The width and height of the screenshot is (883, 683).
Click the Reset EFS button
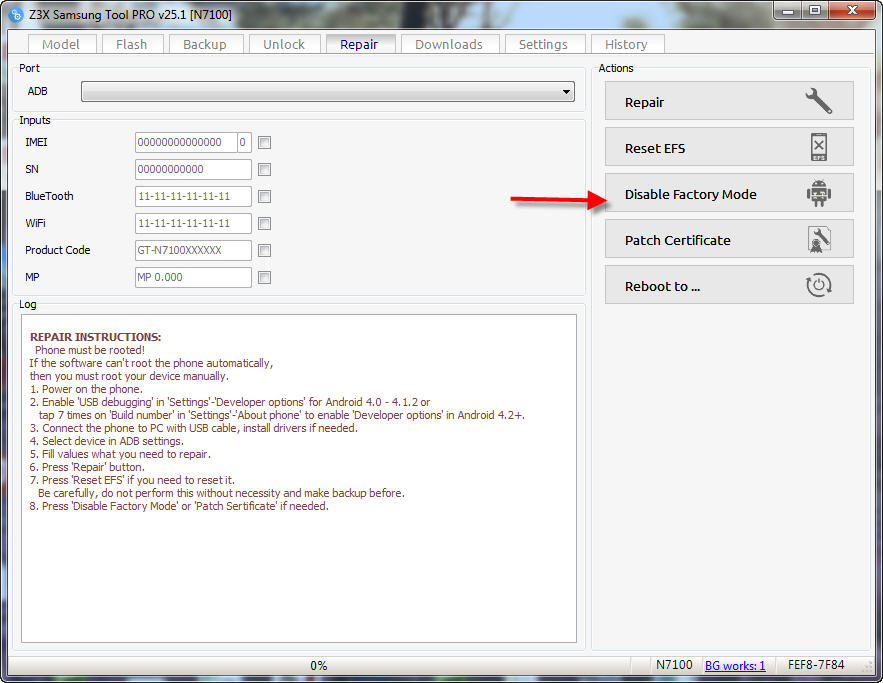pyautogui.click(x=729, y=147)
